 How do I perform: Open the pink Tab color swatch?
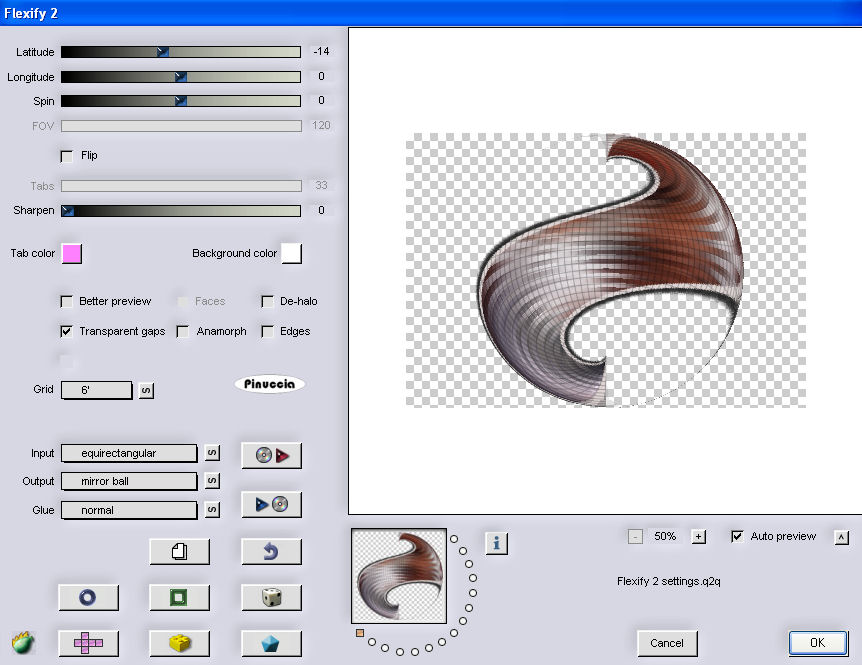(x=72, y=254)
